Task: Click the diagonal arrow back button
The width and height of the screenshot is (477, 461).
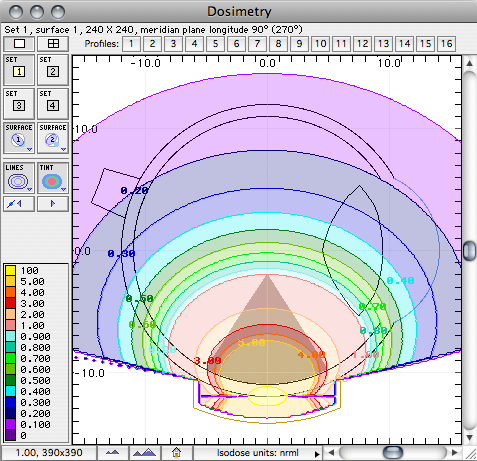Action: pyautogui.click(x=19, y=203)
